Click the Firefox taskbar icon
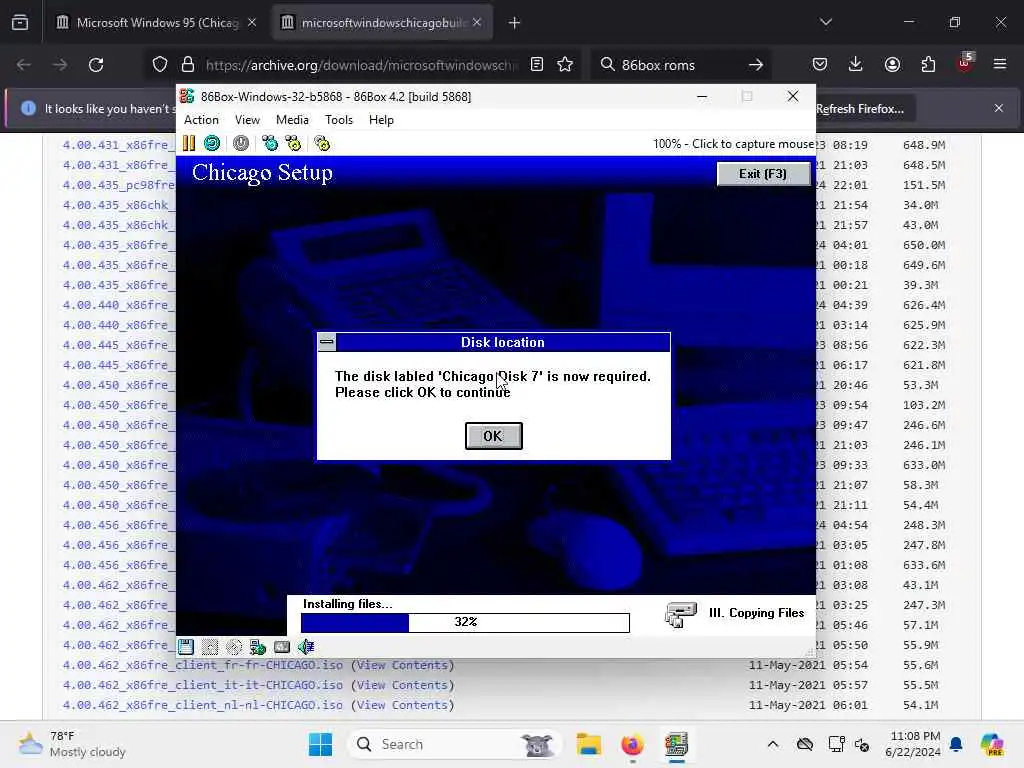Image resolution: width=1024 pixels, height=768 pixels. coord(632,744)
